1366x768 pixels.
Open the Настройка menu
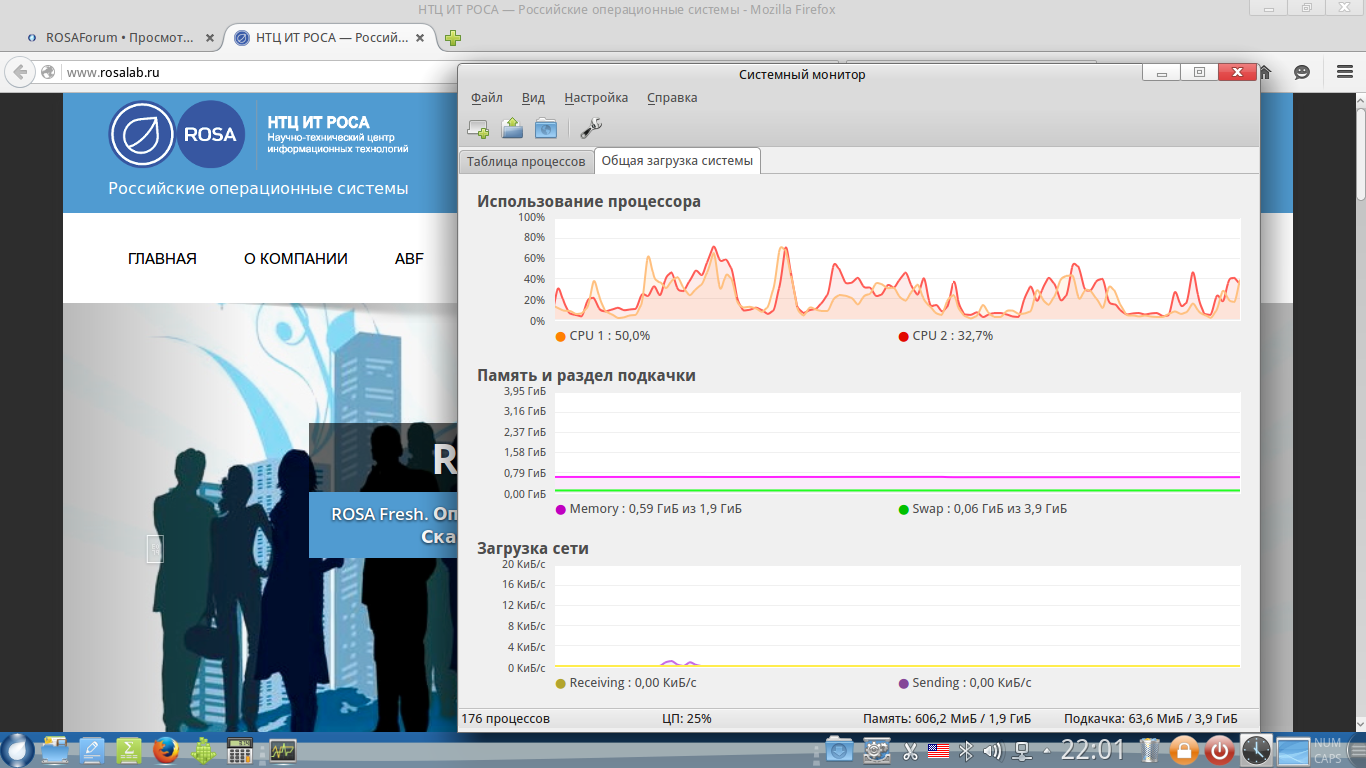(x=596, y=98)
